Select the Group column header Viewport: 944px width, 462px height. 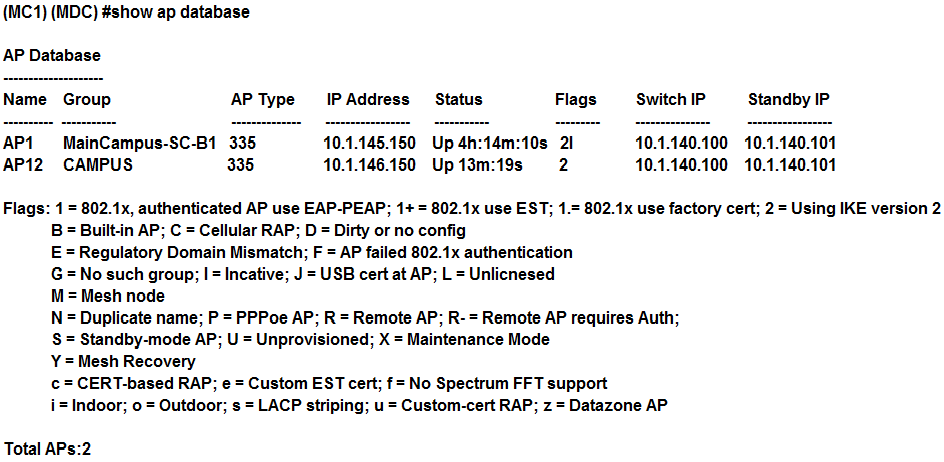(x=87, y=99)
